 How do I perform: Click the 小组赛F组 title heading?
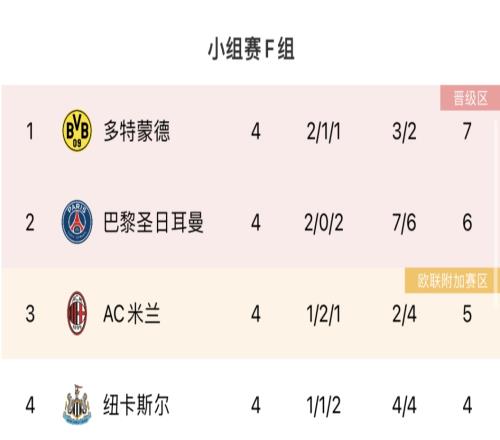click(251, 49)
